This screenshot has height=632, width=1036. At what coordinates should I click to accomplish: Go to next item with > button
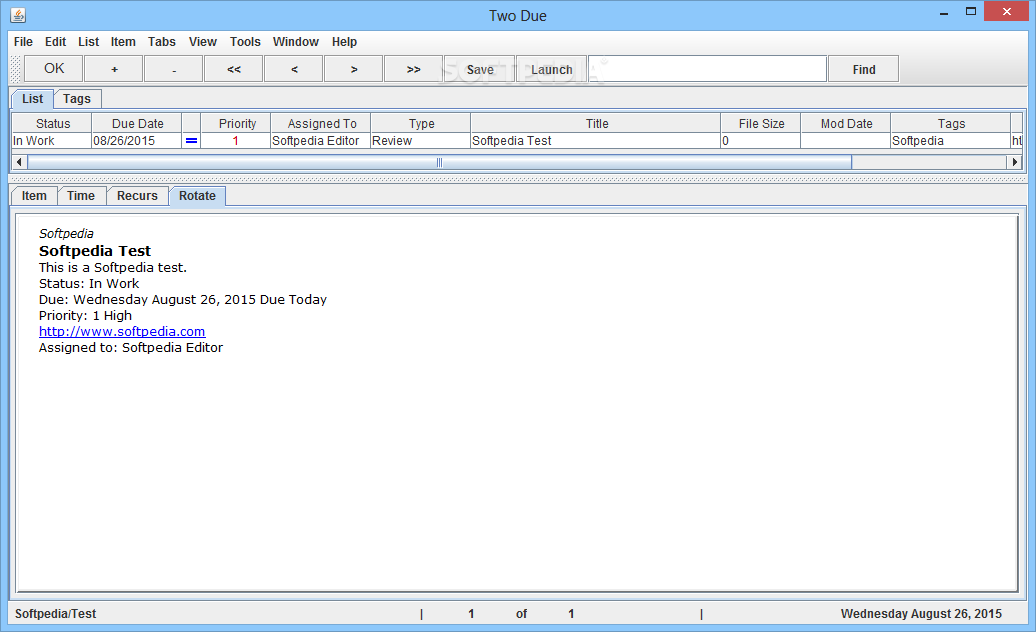(353, 69)
